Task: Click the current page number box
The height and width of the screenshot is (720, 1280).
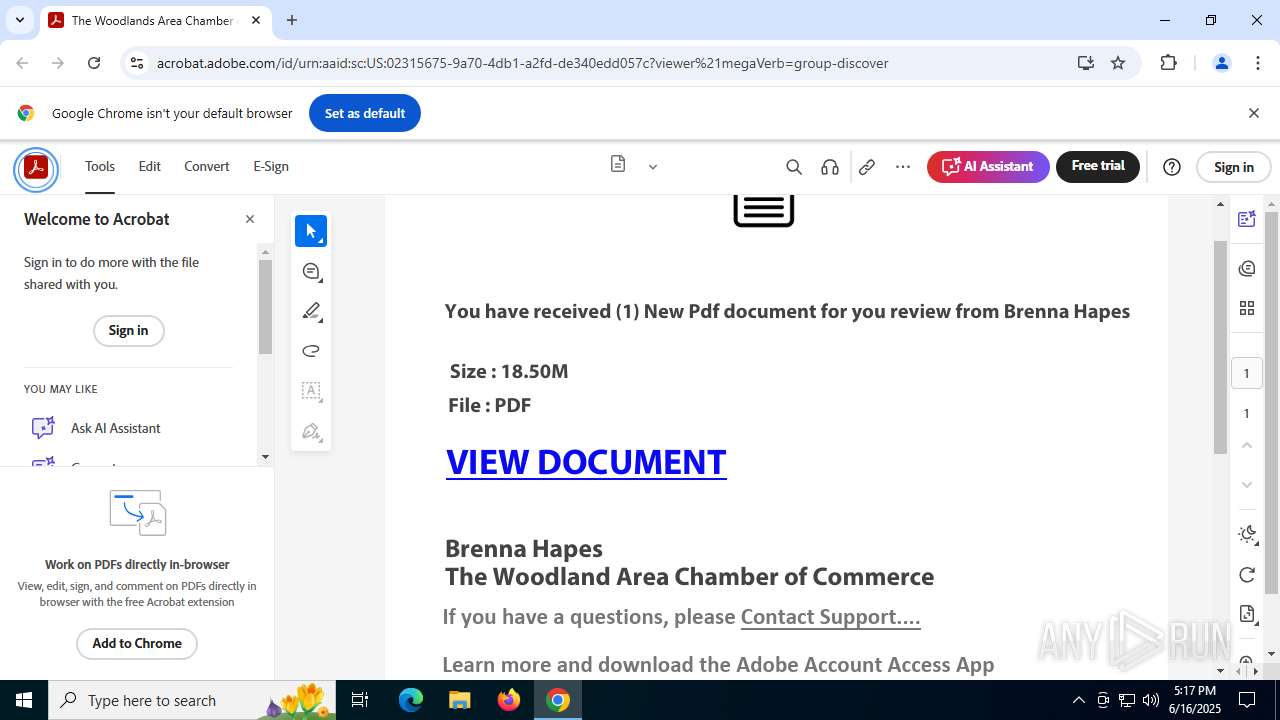Action: (x=1246, y=373)
